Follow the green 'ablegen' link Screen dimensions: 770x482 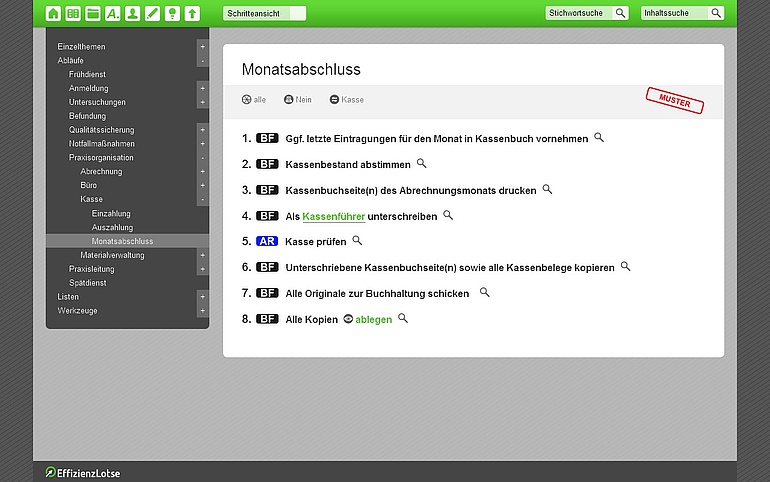click(x=374, y=320)
